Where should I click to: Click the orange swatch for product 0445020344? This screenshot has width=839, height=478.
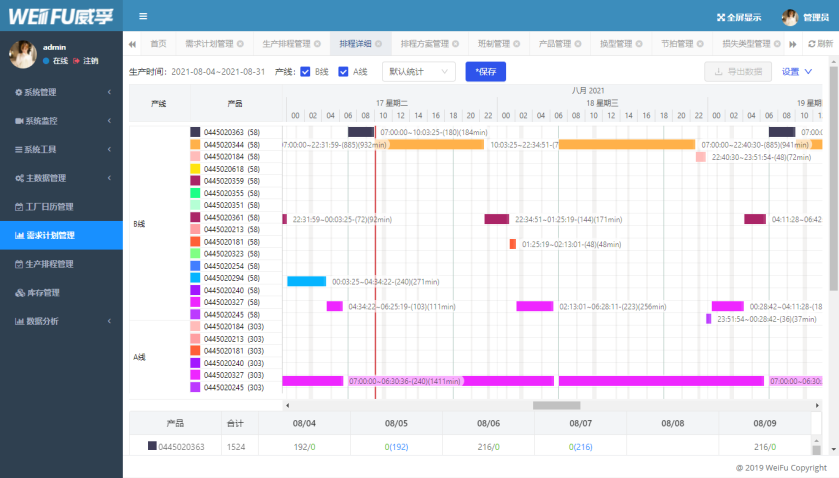pos(195,144)
